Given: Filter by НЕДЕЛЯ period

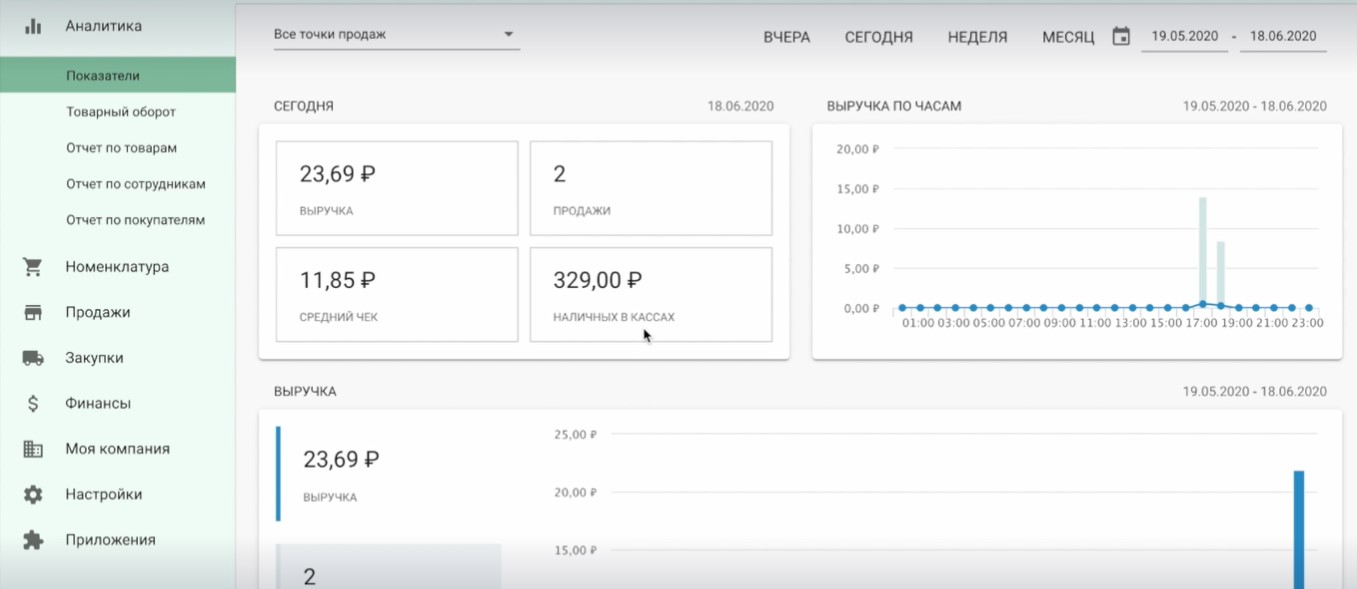Looking at the screenshot, I should point(978,37).
